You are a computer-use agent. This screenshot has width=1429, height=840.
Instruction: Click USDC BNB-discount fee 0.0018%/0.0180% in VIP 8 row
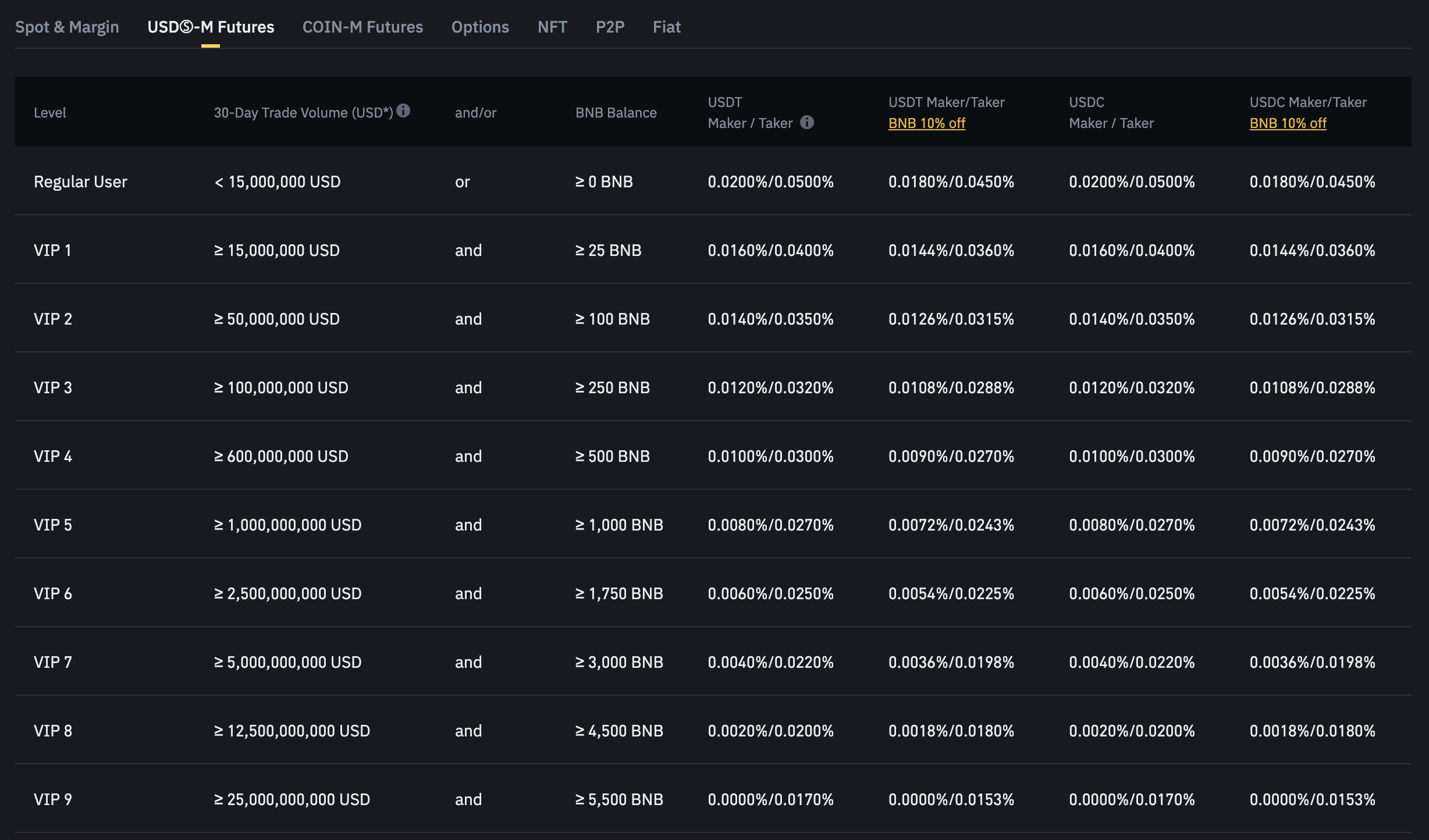[1313, 731]
